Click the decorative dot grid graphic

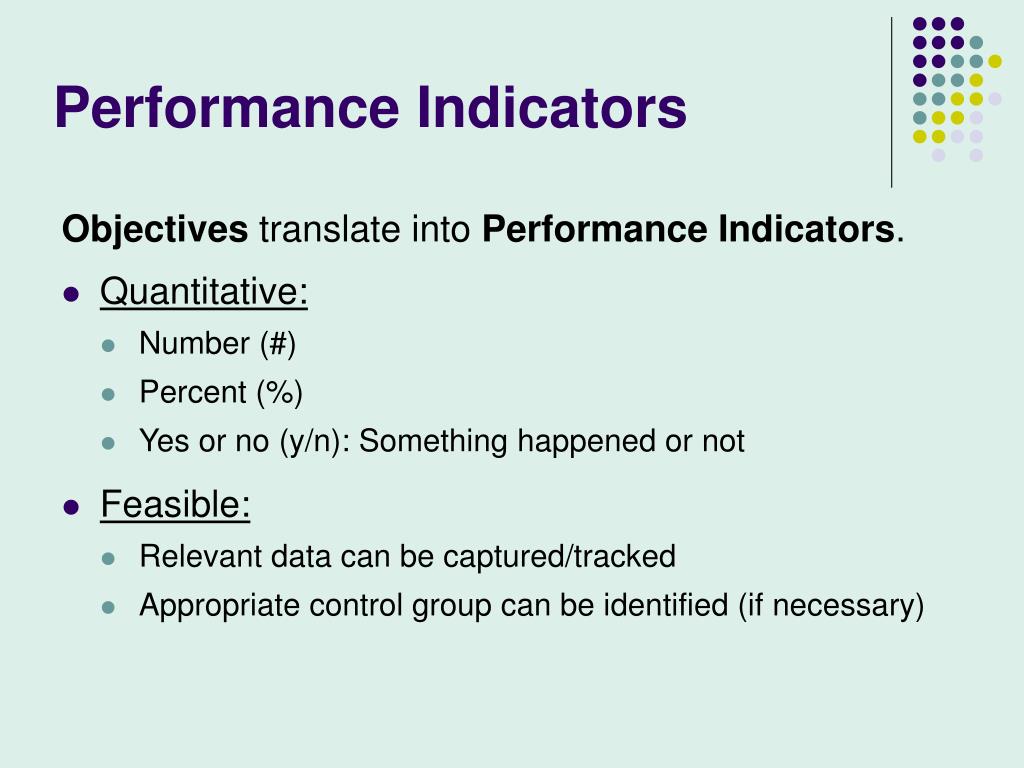coord(957,89)
